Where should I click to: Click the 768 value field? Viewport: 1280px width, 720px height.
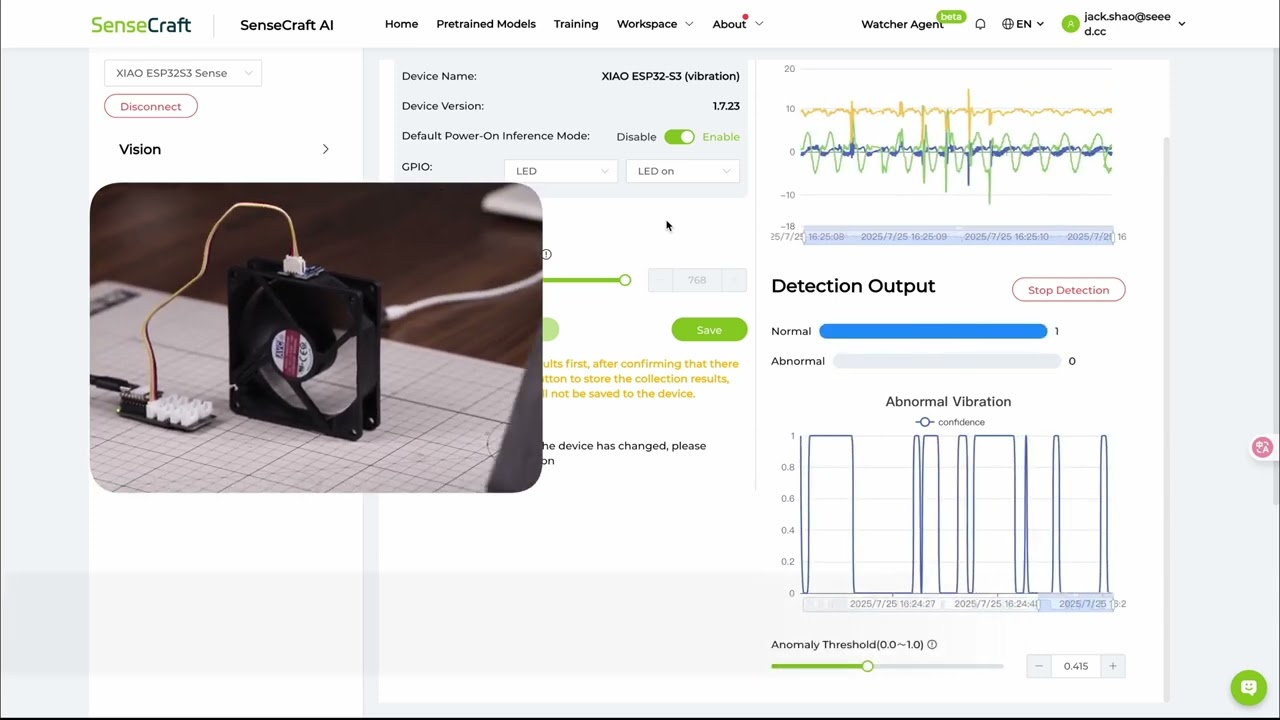coord(697,280)
